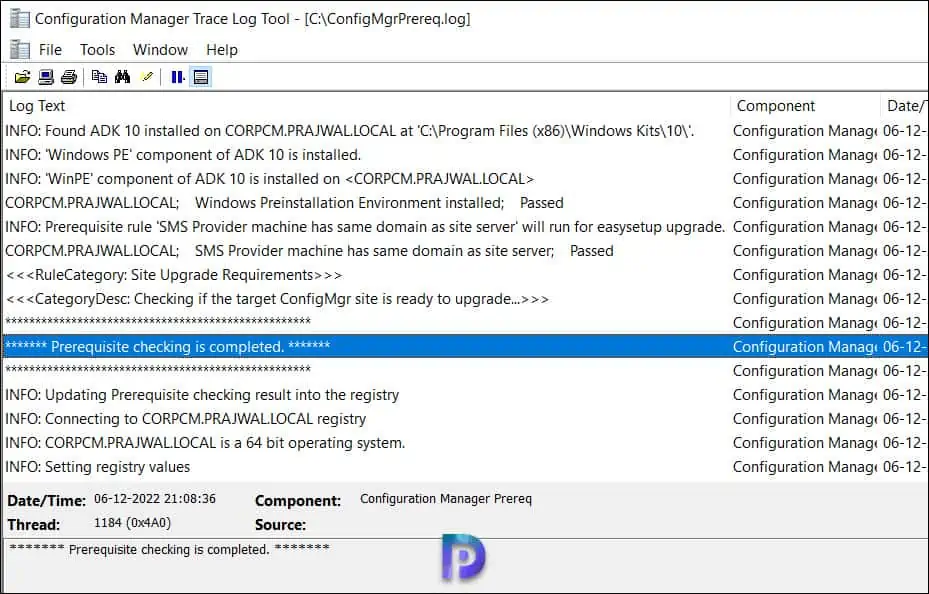This screenshot has width=929, height=594.
Task: Select the RuleCategory Site Upgrade Requirements row
Action: point(464,275)
